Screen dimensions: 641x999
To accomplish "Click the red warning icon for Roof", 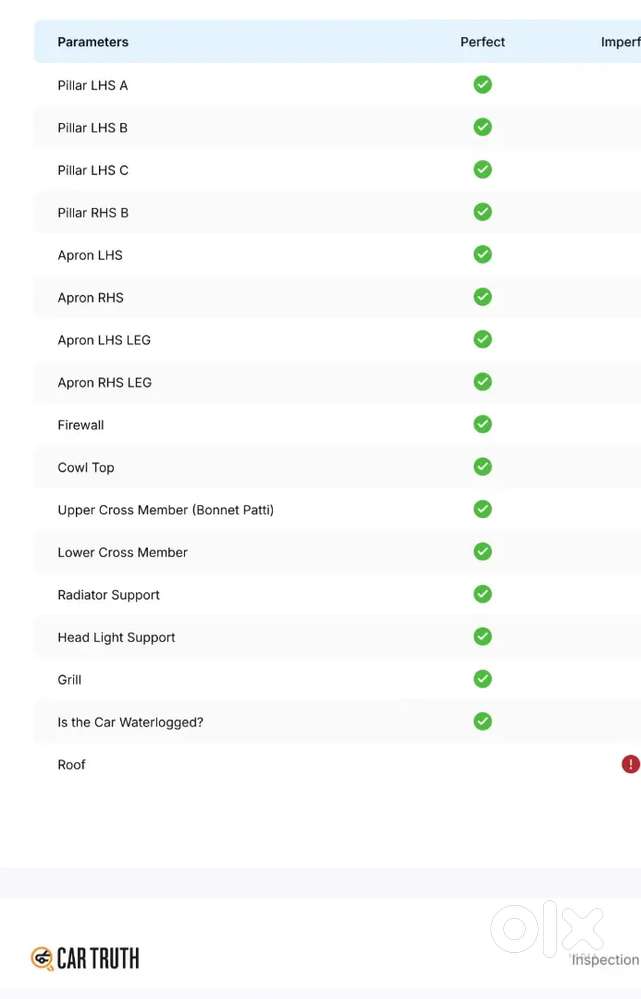I will pos(630,764).
